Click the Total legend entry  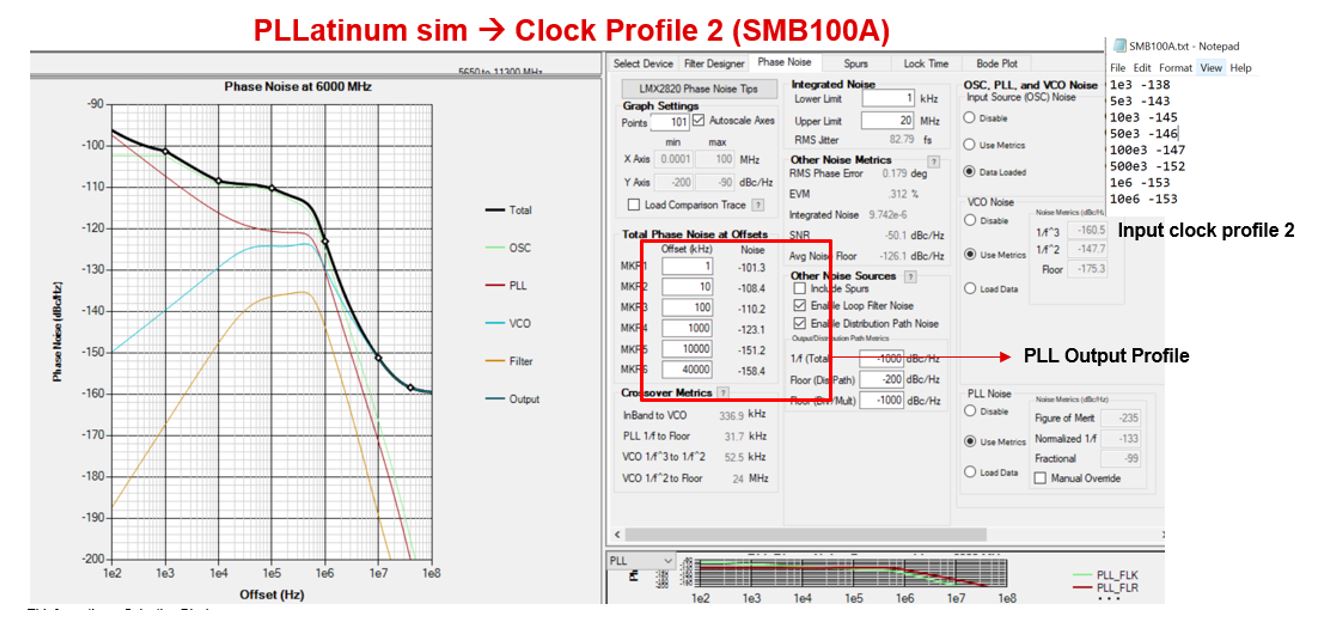[510, 211]
